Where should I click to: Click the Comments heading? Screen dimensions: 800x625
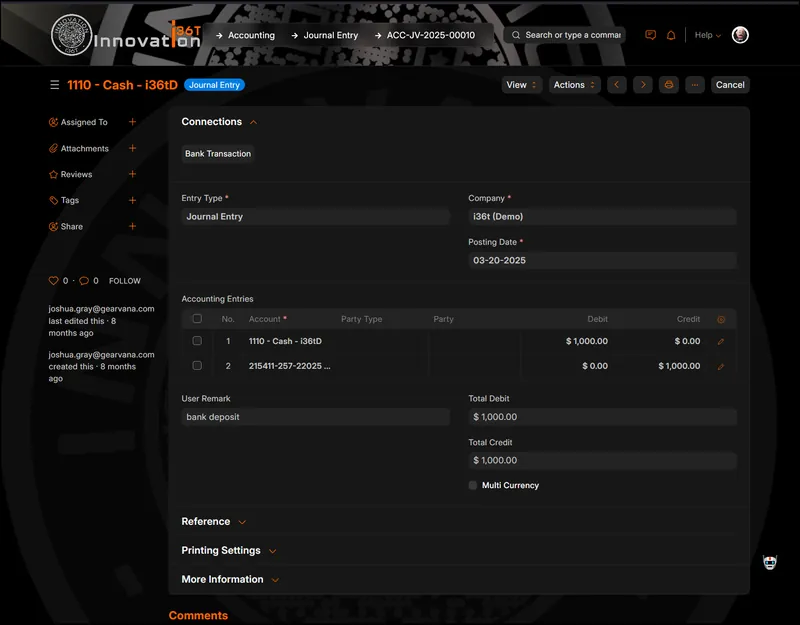[198, 615]
